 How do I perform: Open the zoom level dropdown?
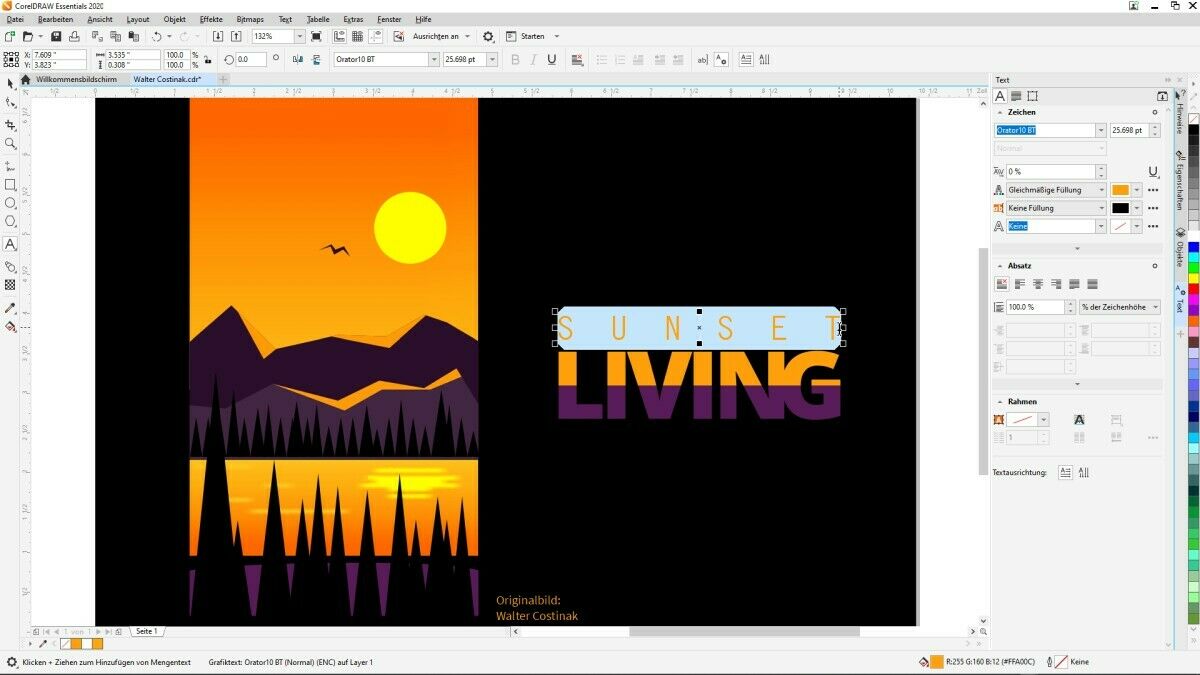(x=299, y=37)
